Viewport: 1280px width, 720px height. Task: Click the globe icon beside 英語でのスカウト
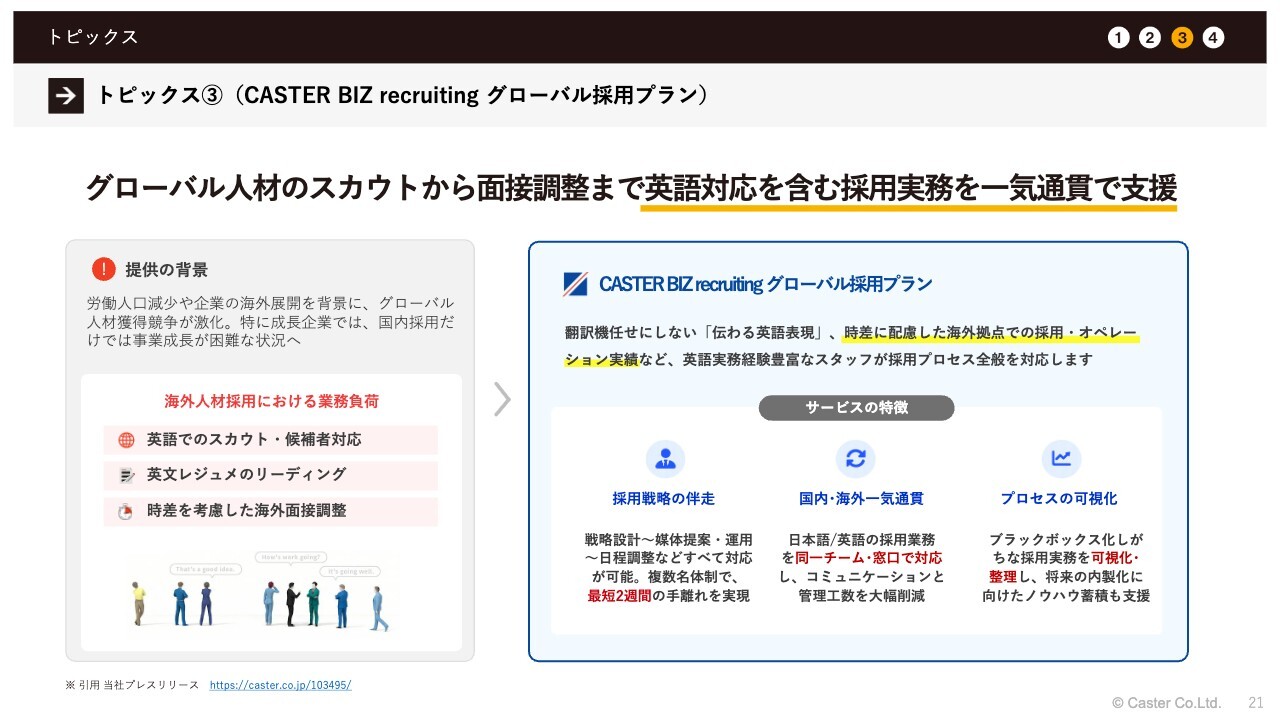pos(126,440)
